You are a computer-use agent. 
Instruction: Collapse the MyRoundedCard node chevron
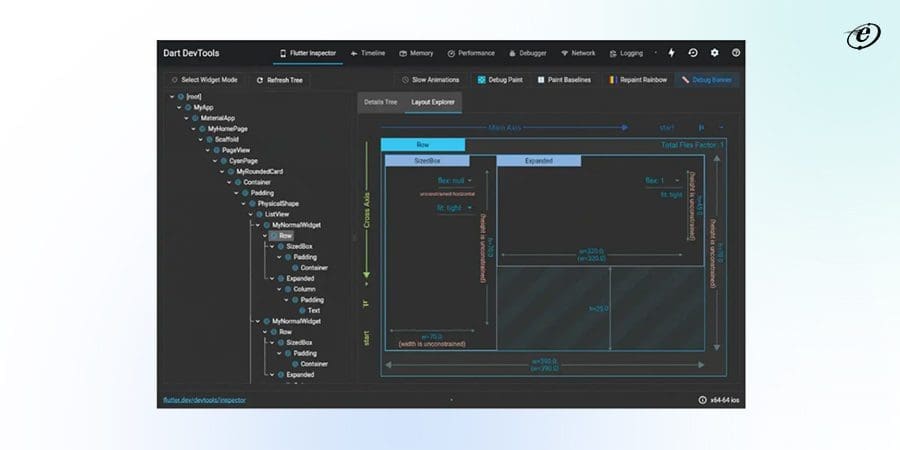(222, 172)
